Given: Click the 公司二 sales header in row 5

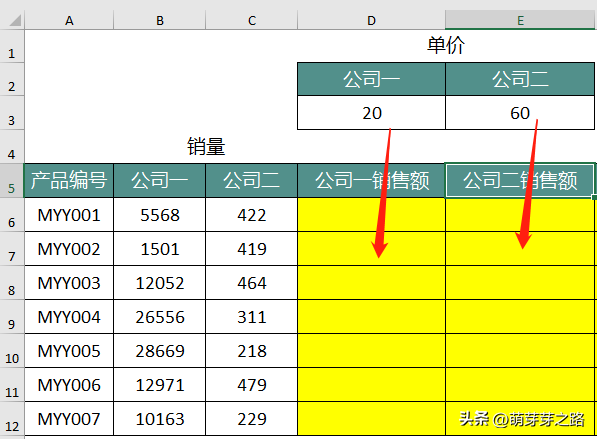Looking at the screenshot, I should tap(252, 181).
